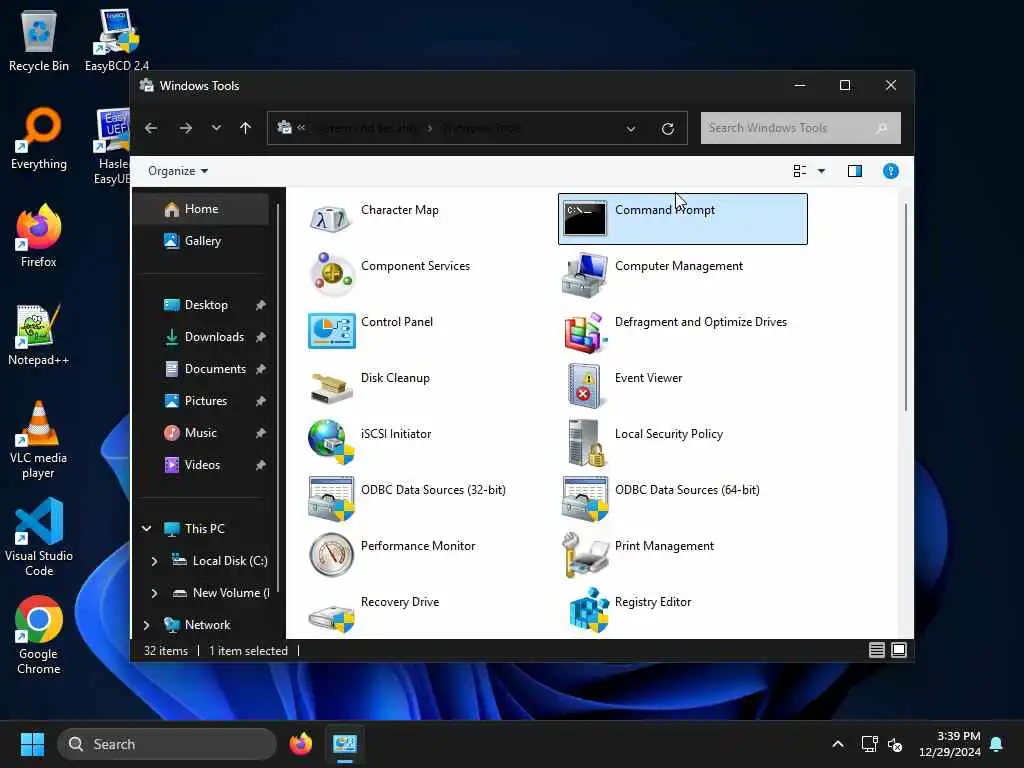1024x768 pixels.
Task: Open the iSCSI Initiator icon
Action: tap(331, 441)
